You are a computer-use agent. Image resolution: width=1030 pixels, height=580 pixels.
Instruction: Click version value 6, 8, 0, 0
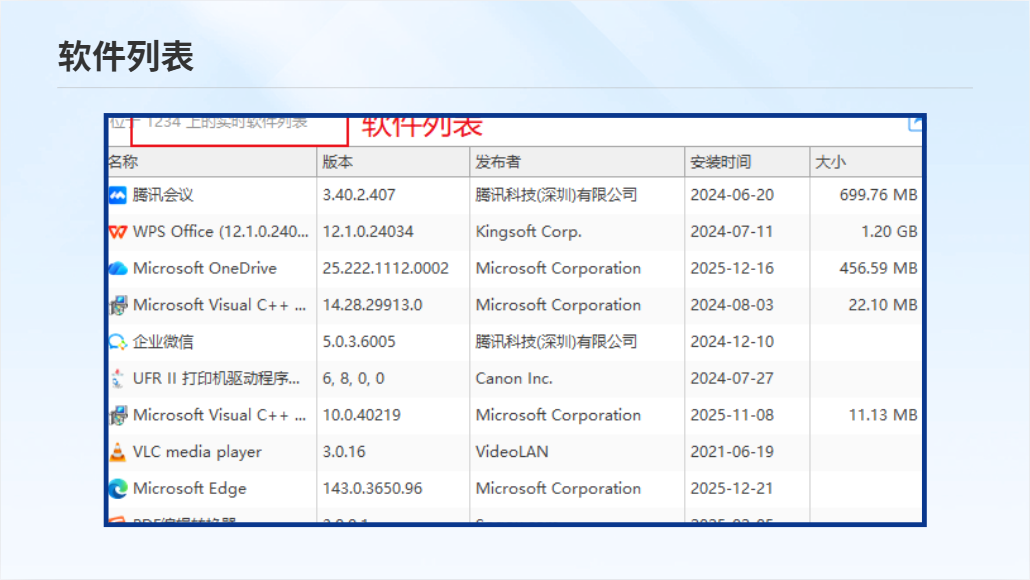click(x=353, y=379)
